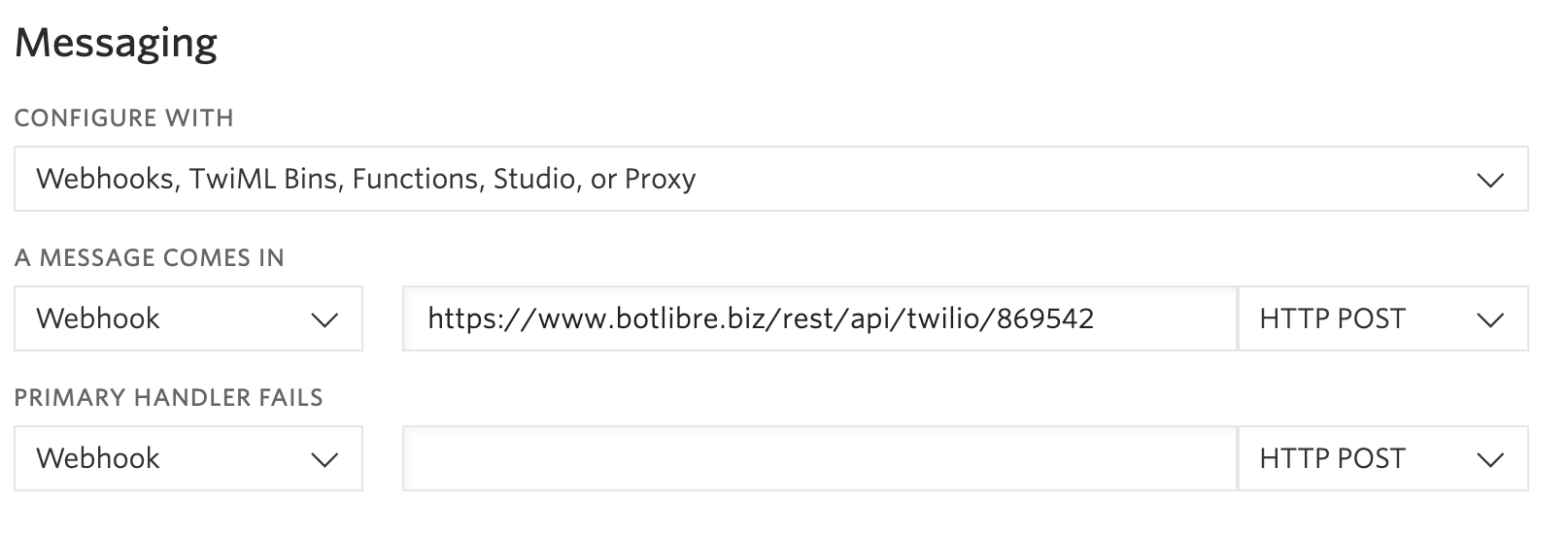Click the PRIMARY HANDLER FAILS label
This screenshot has height=534, width=1568.
coord(169,398)
